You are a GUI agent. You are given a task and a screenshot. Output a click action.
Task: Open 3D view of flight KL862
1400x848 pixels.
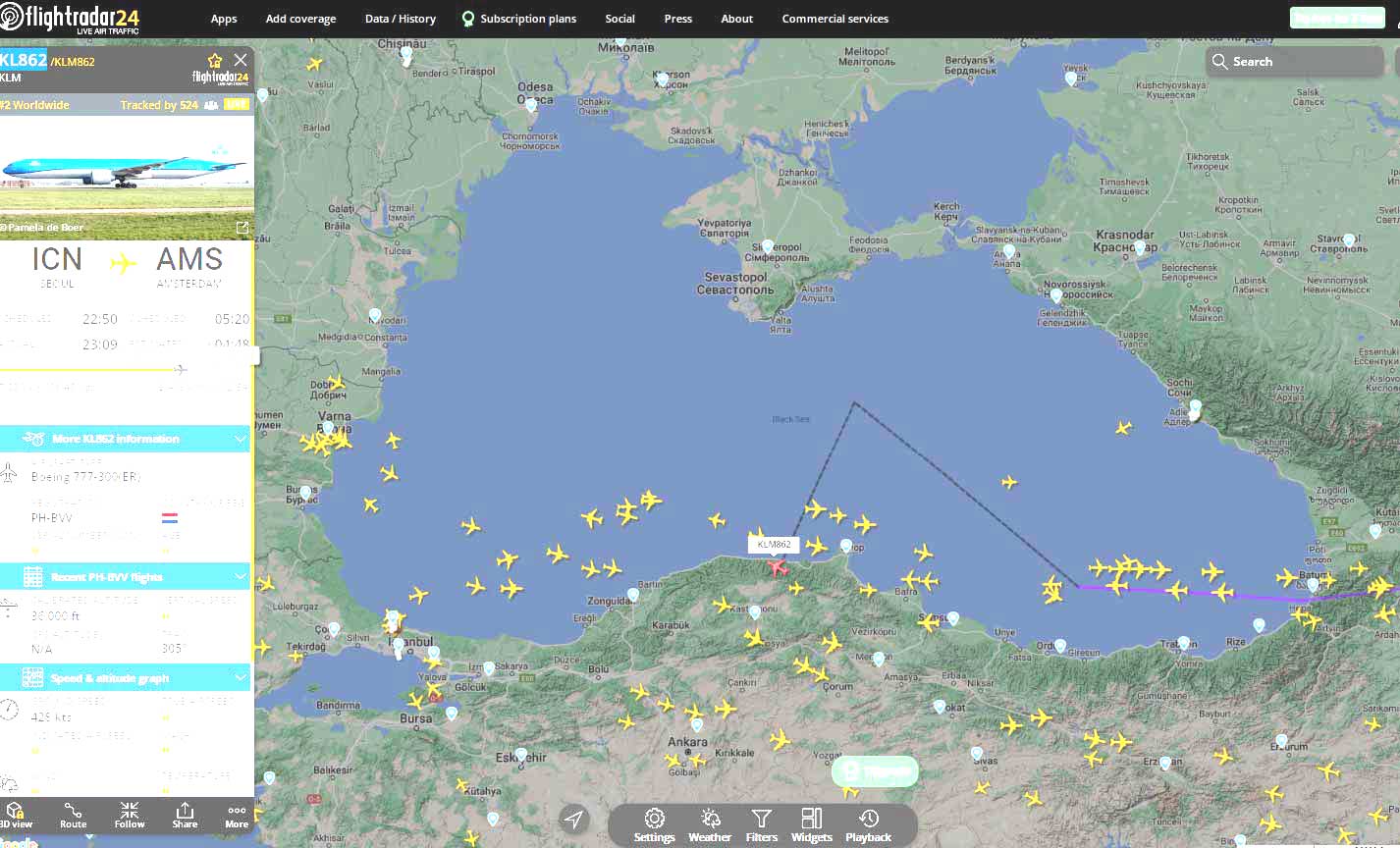click(16, 815)
